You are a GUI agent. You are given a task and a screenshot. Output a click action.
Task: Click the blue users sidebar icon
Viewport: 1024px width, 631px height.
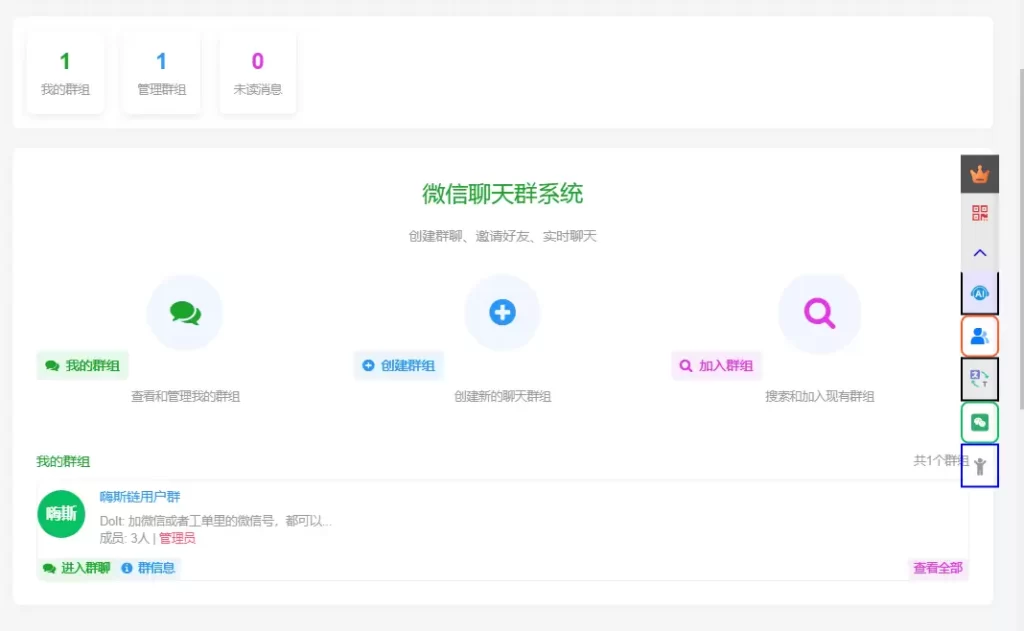(x=980, y=336)
